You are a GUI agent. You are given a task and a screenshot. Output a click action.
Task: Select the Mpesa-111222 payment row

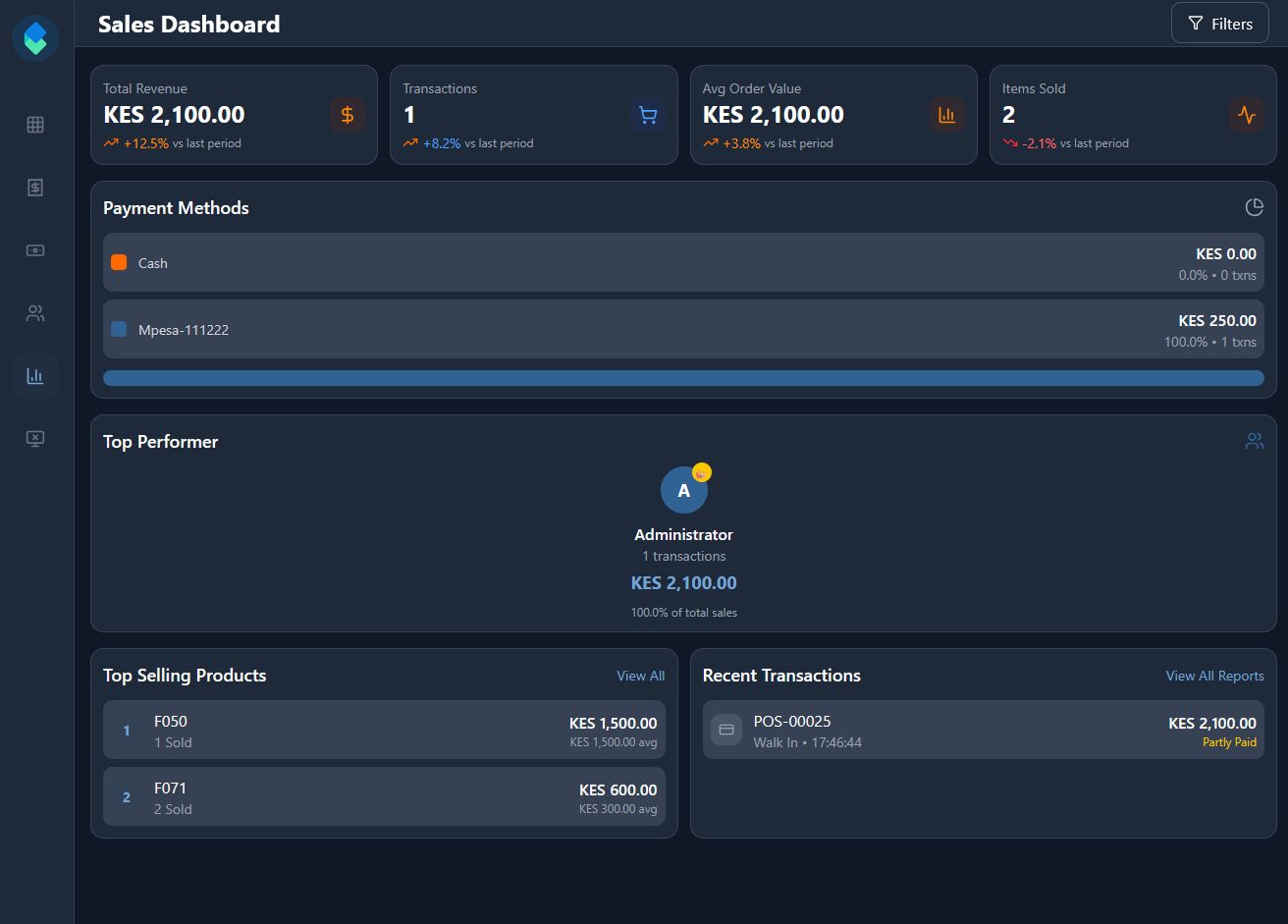pos(683,329)
